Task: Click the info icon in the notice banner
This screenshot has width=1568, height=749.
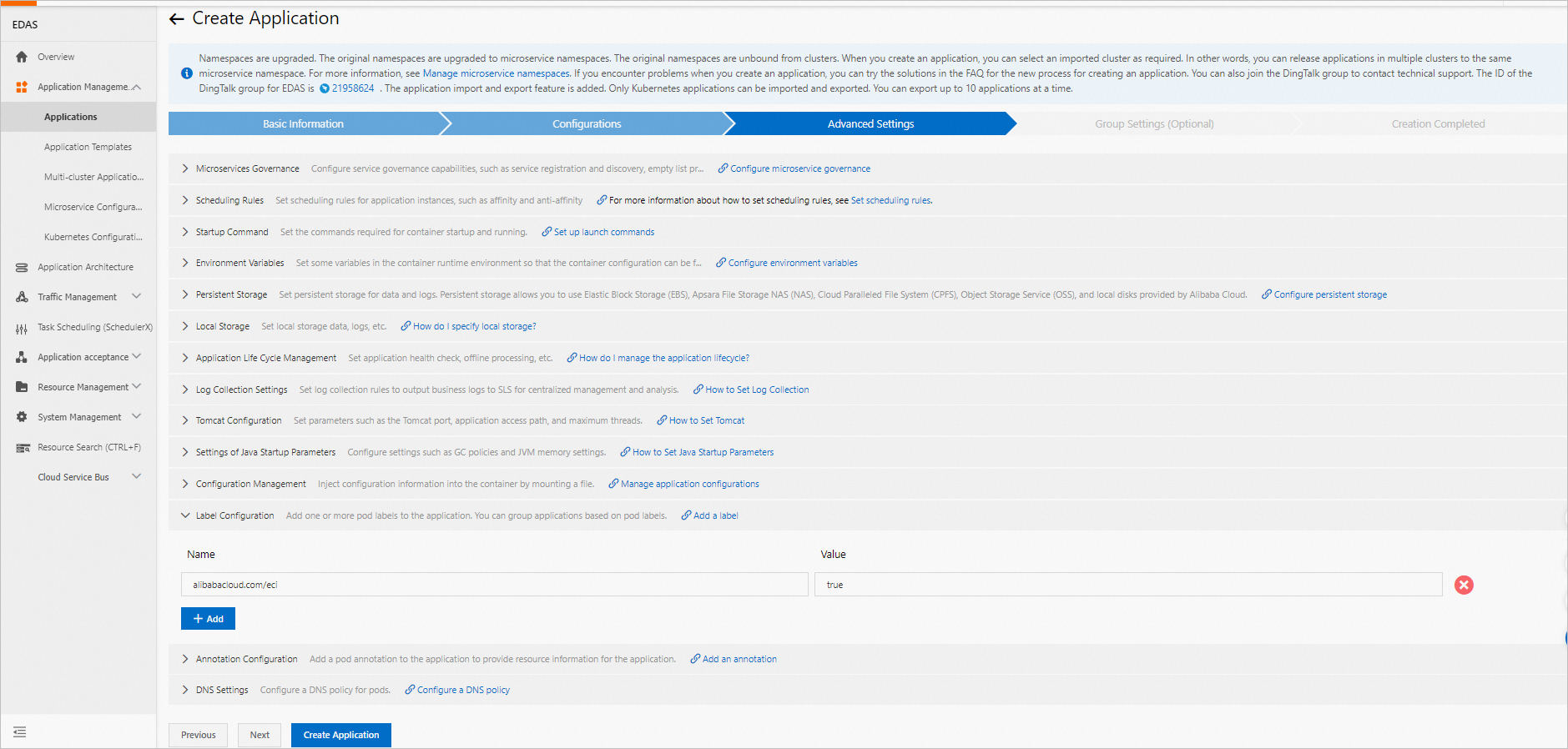Action: [187, 73]
